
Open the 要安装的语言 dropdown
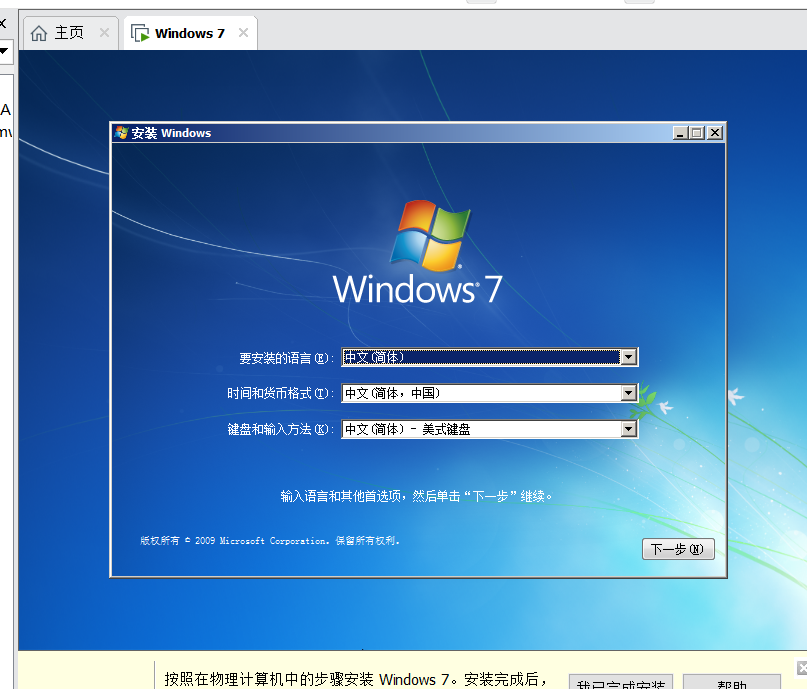(x=628, y=356)
